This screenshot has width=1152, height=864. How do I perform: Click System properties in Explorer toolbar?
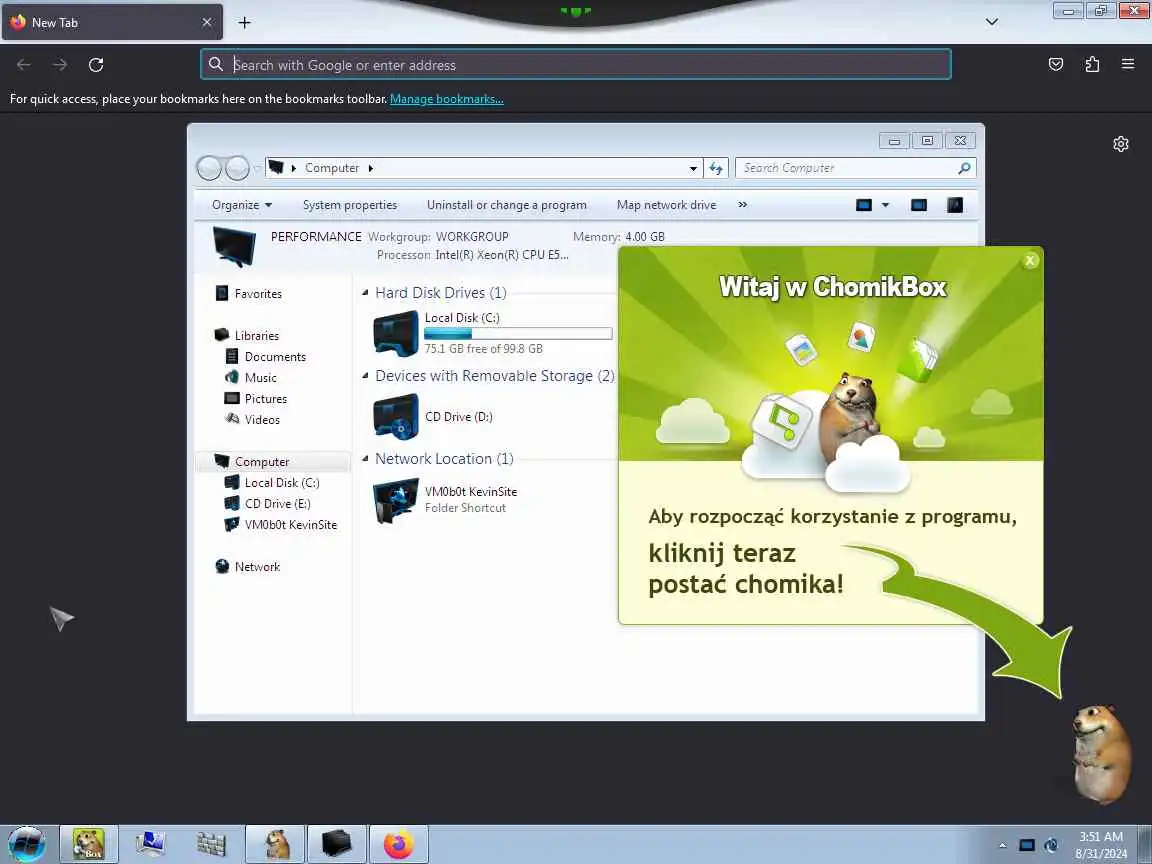tap(350, 205)
